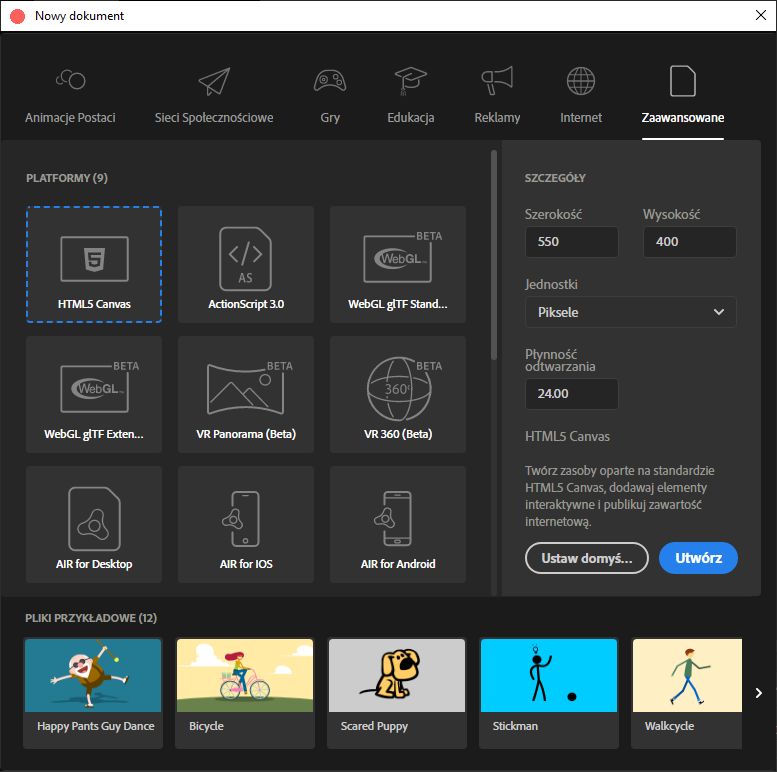Click the PLATFORMY (9) heading
This screenshot has width=777, height=772.
[67, 178]
